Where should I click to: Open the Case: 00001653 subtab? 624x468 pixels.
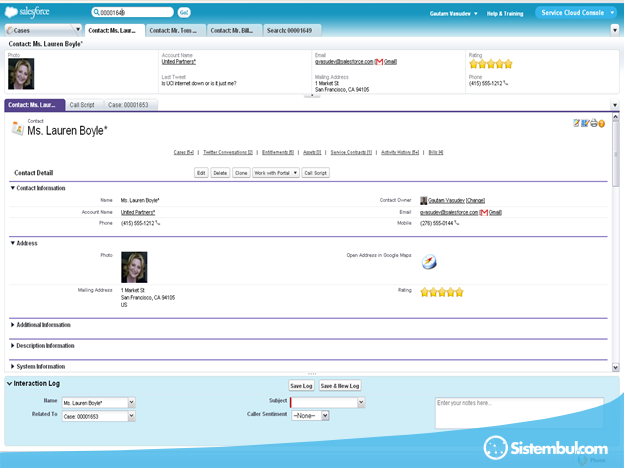130,105
